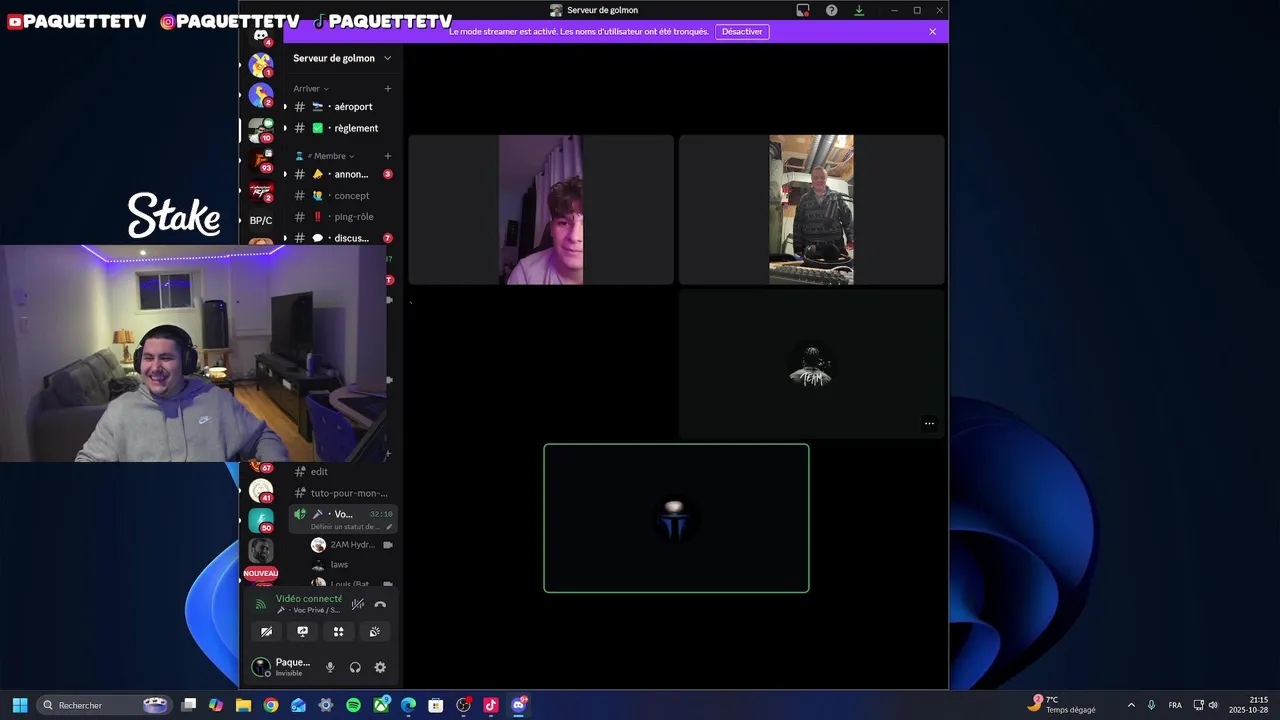Viewport: 1280px width, 720px height.
Task: Open Google Chrome from the taskbar
Action: [x=271, y=705]
